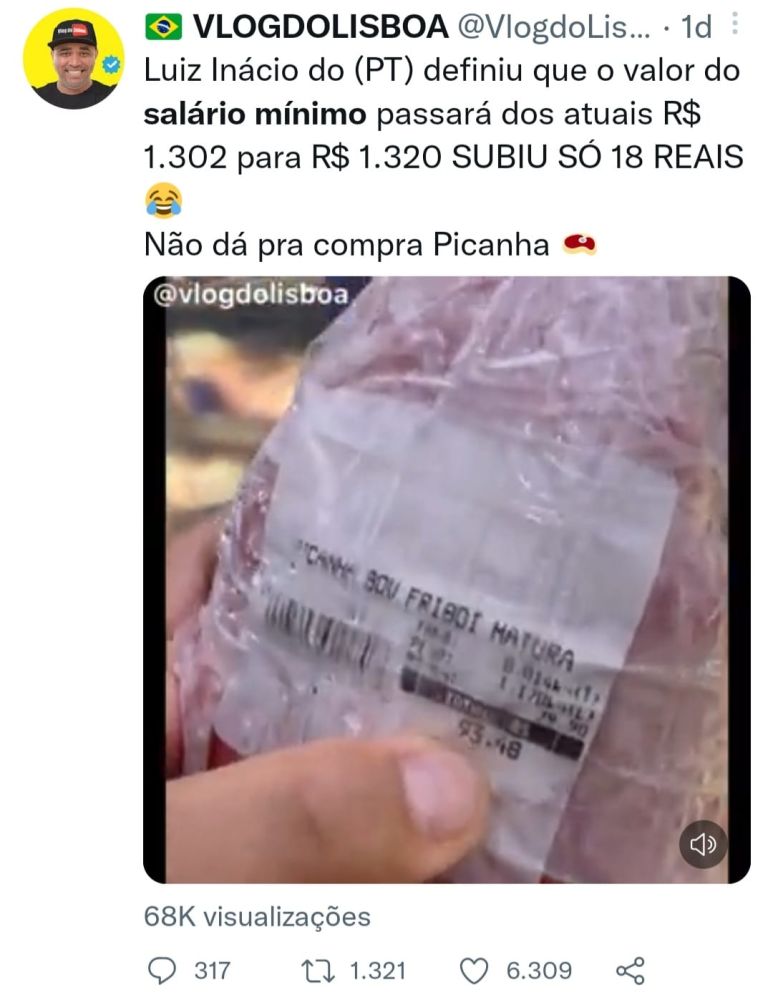Unmute video with the speaker icon
This screenshot has height=1000, width=773.
coord(702,844)
